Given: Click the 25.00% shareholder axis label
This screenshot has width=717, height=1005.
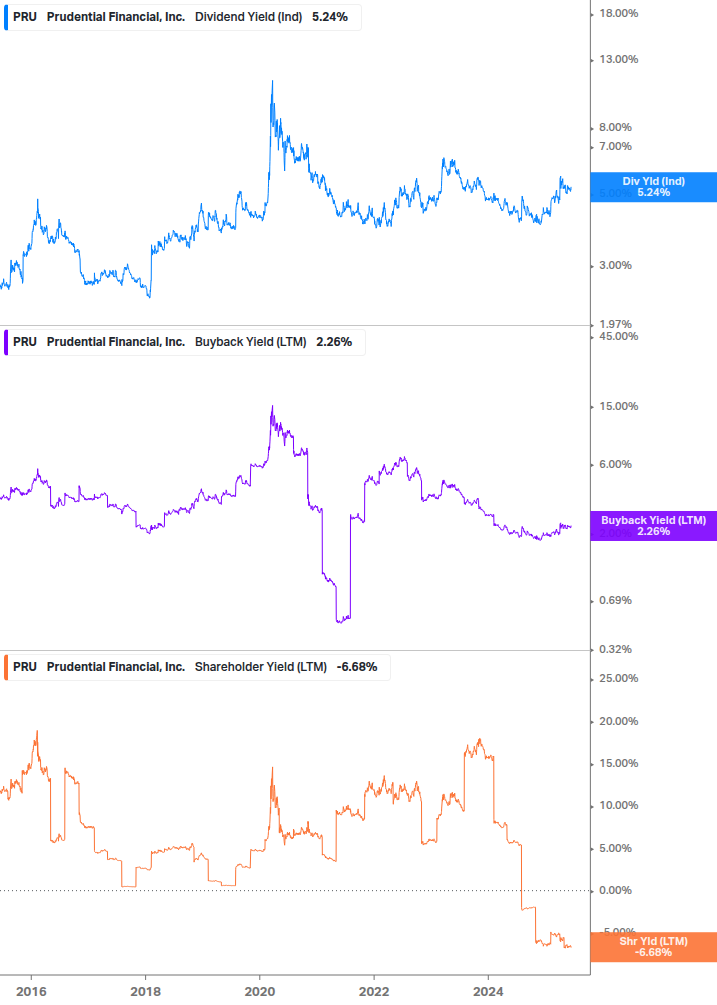Looking at the screenshot, I should pyautogui.click(x=618, y=679).
